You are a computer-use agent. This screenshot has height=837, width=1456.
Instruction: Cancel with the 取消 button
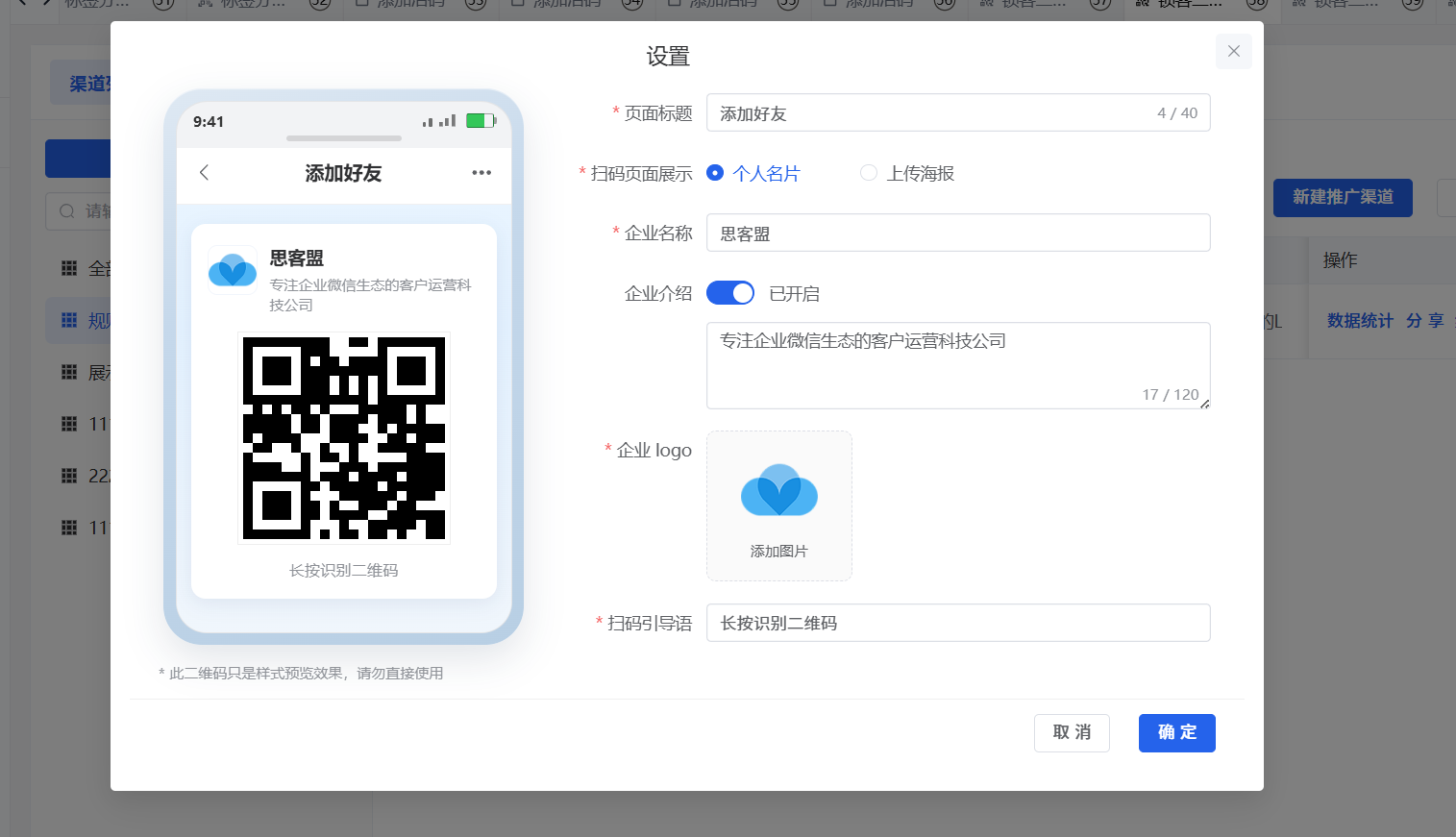[x=1072, y=732]
